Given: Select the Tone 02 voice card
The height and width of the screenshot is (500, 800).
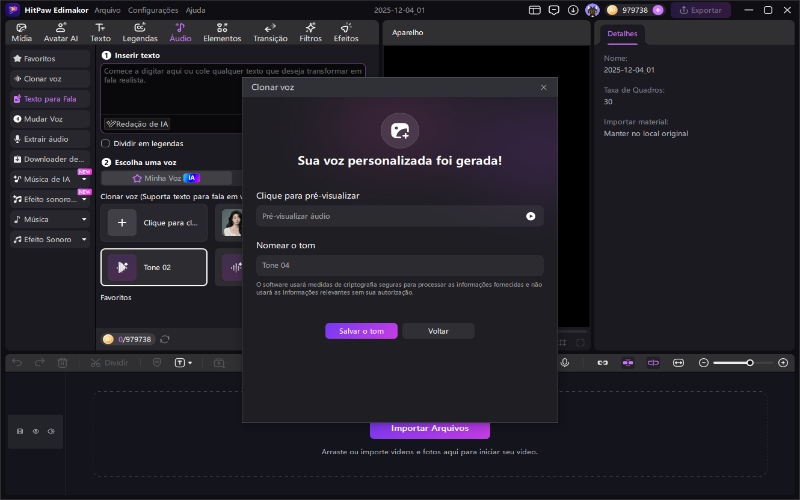Looking at the screenshot, I should click(154, 267).
